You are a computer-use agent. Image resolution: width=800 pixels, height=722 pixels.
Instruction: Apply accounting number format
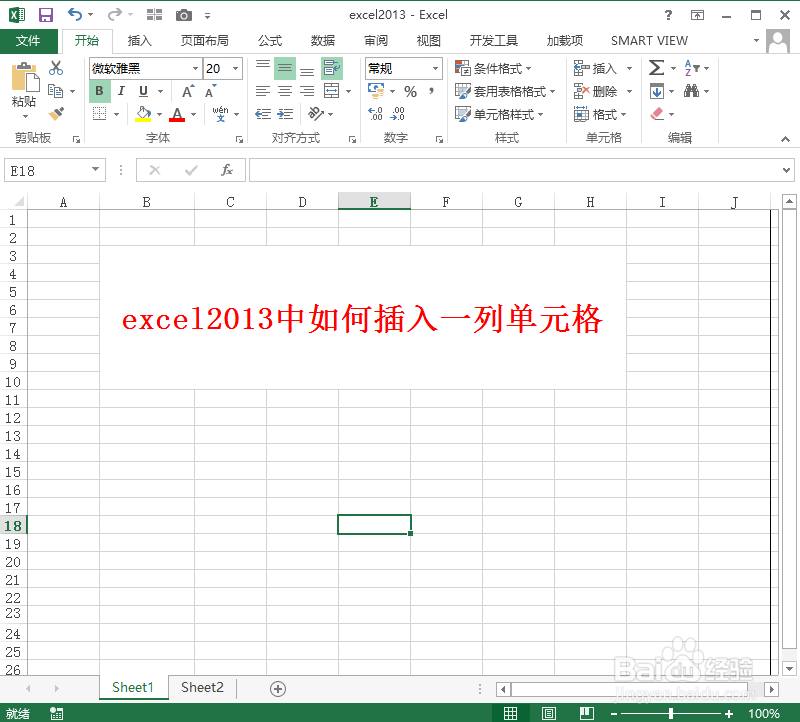[377, 91]
